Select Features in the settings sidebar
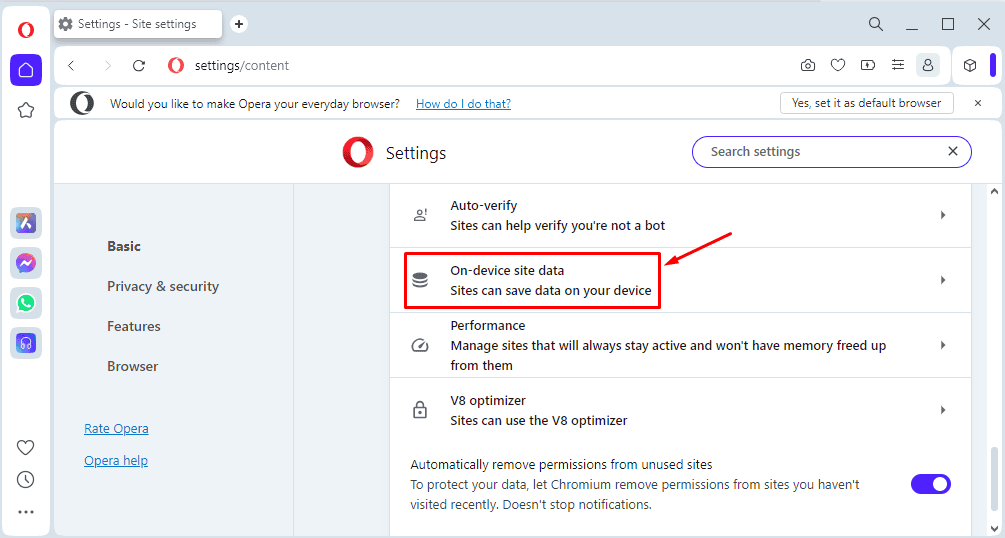1005x538 pixels. click(133, 326)
